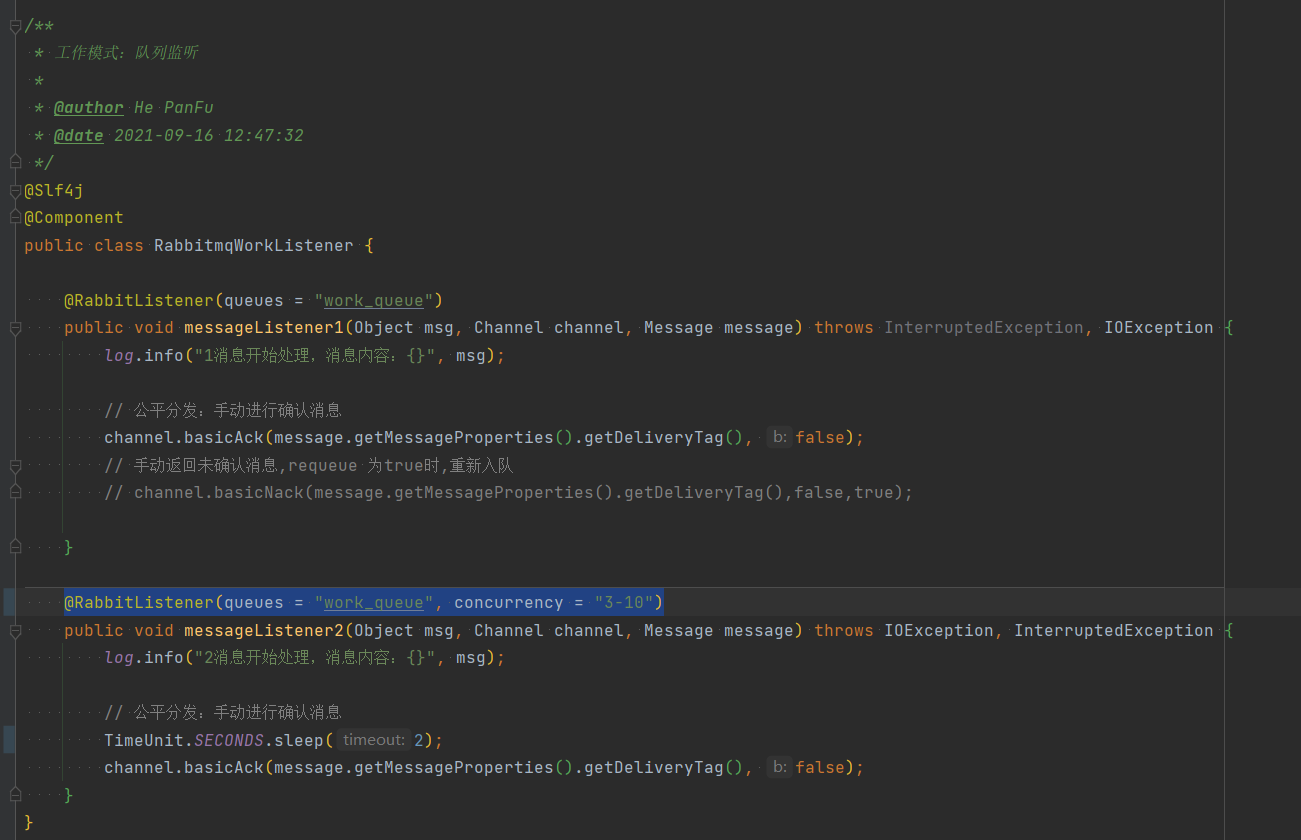Click the "b:" parameter hint in messageListener1's basicAck
The width and height of the screenshot is (1301, 840).
click(779, 437)
